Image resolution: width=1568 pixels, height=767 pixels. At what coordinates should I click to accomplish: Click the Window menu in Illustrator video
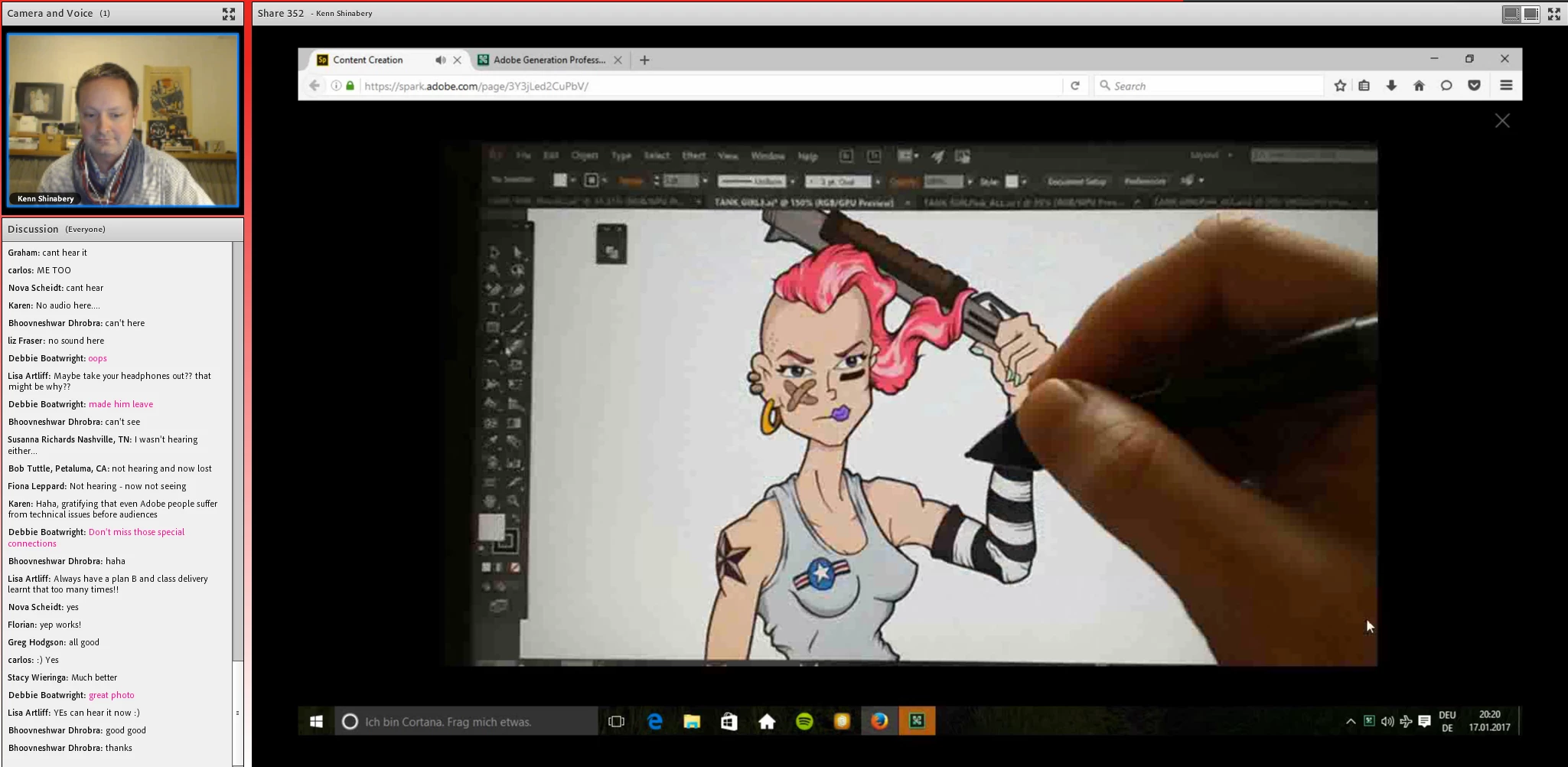pyautogui.click(x=768, y=156)
